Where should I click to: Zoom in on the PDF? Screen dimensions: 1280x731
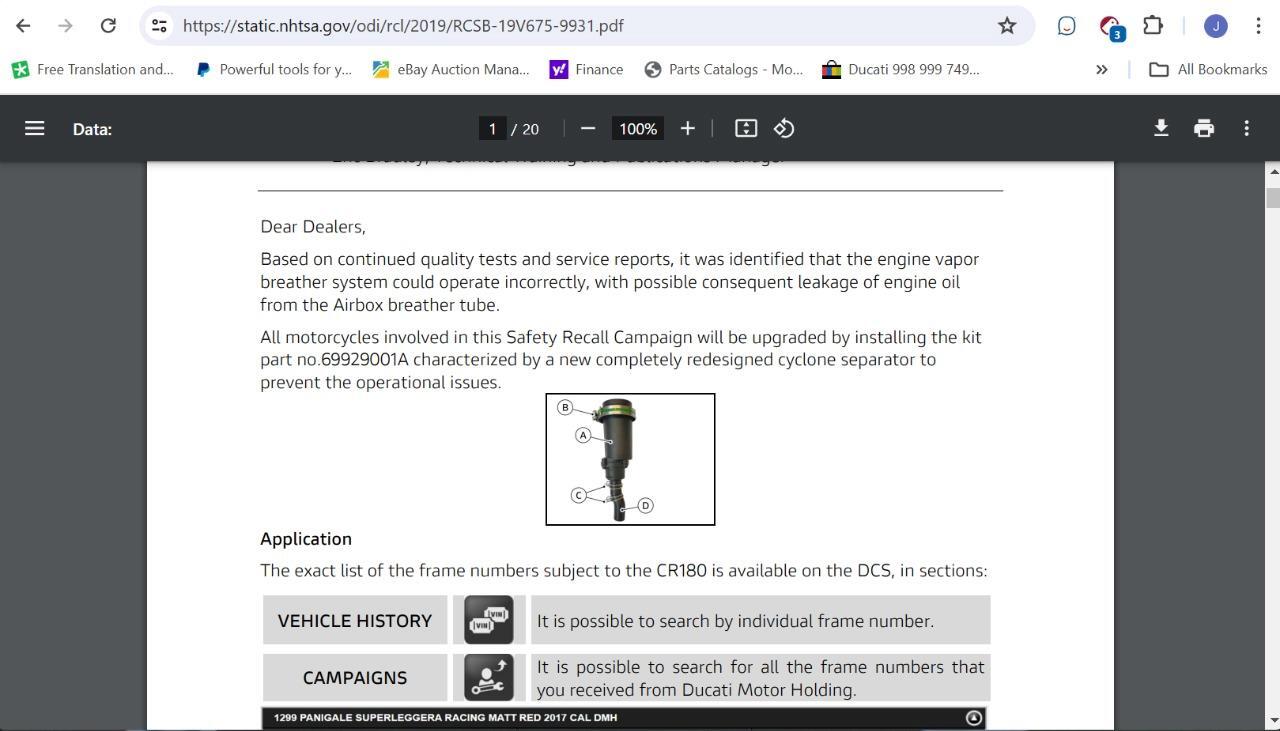687,128
